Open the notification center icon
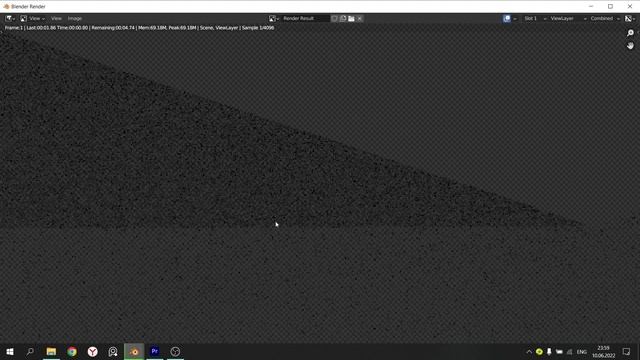The height and width of the screenshot is (360, 640). (626, 351)
